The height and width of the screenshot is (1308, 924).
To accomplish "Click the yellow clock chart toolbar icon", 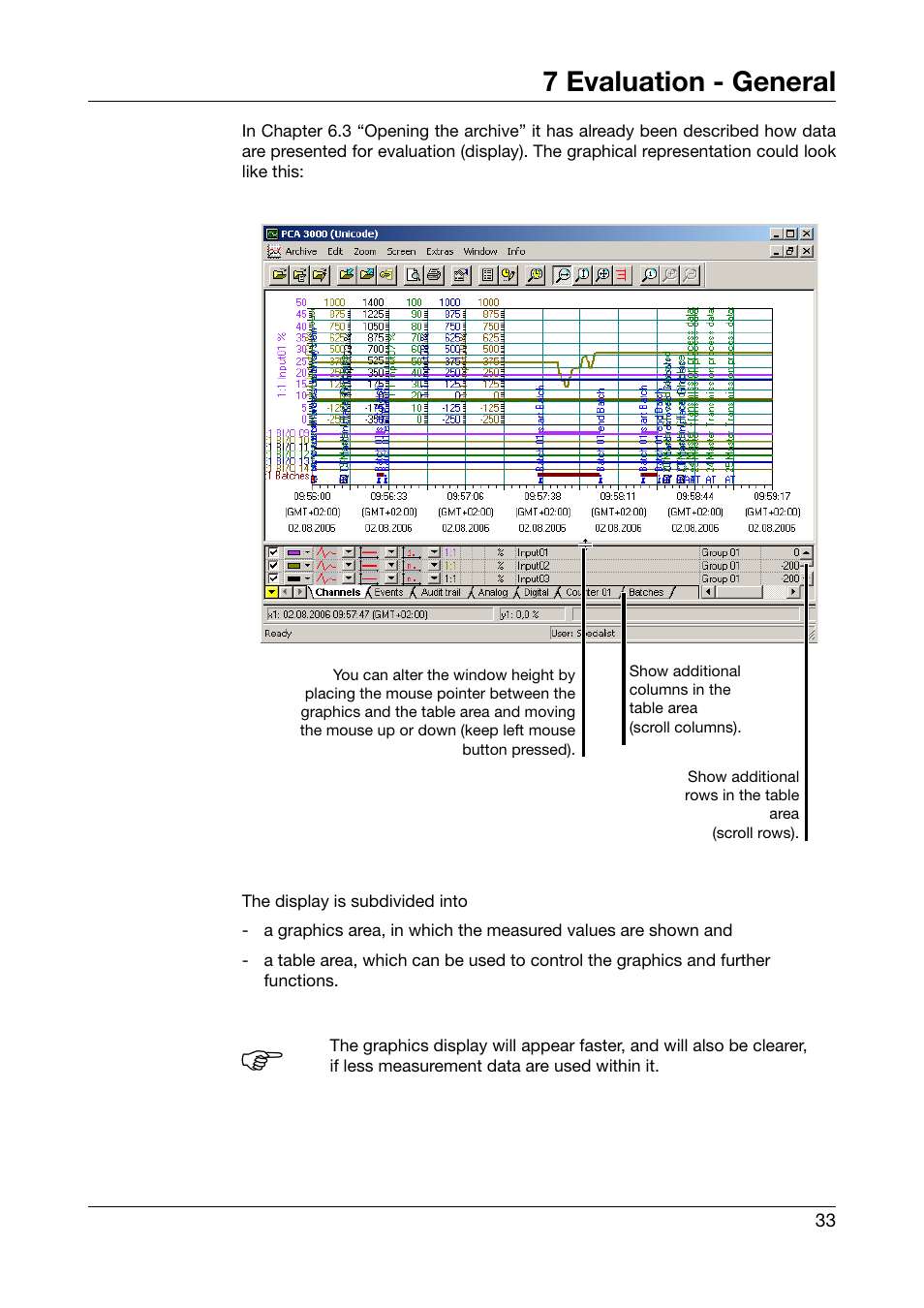I will coord(508,275).
